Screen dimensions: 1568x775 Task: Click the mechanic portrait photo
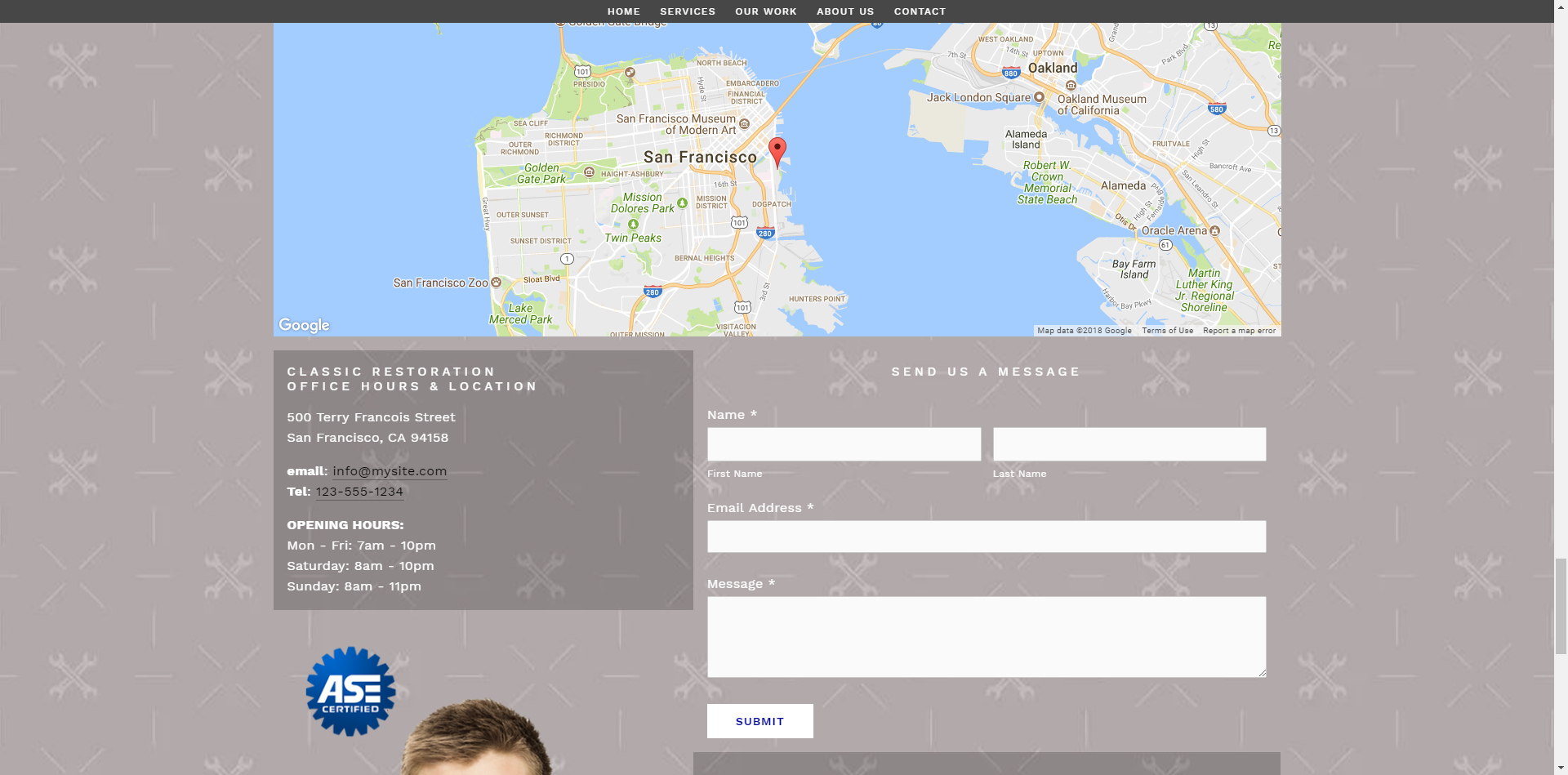pyautogui.click(x=478, y=737)
